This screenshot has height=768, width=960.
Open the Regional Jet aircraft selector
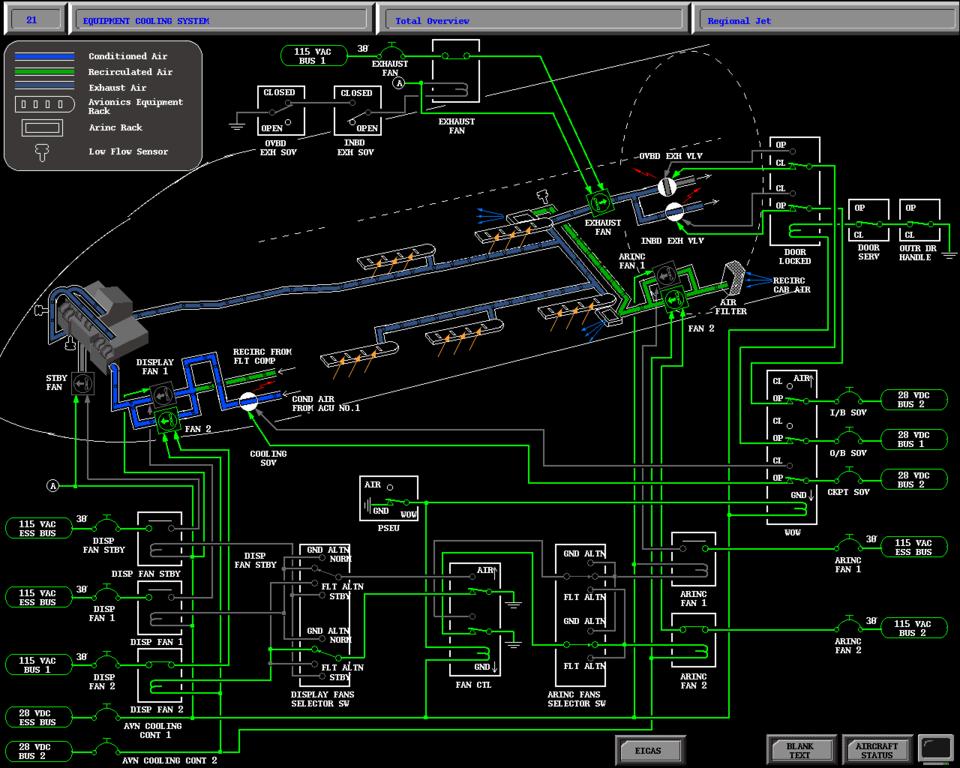[x=824, y=20]
